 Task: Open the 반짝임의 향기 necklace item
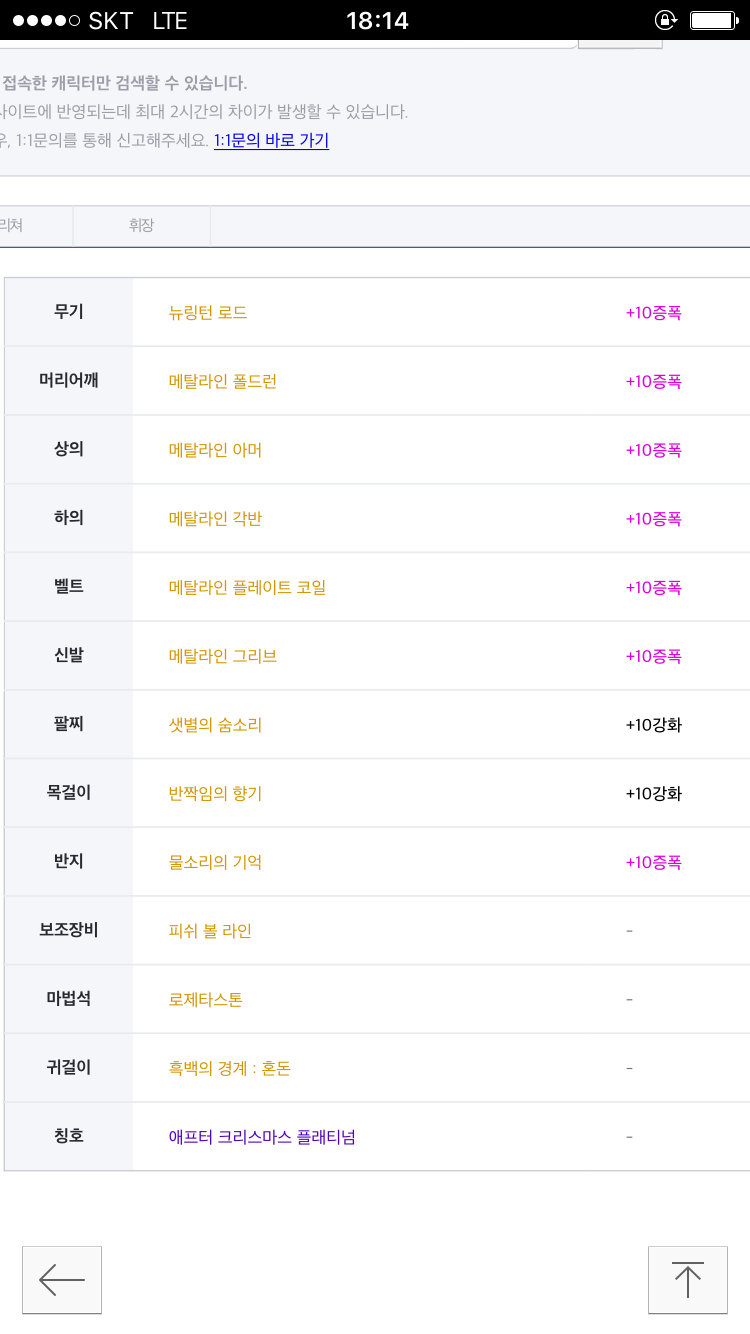click(x=215, y=794)
